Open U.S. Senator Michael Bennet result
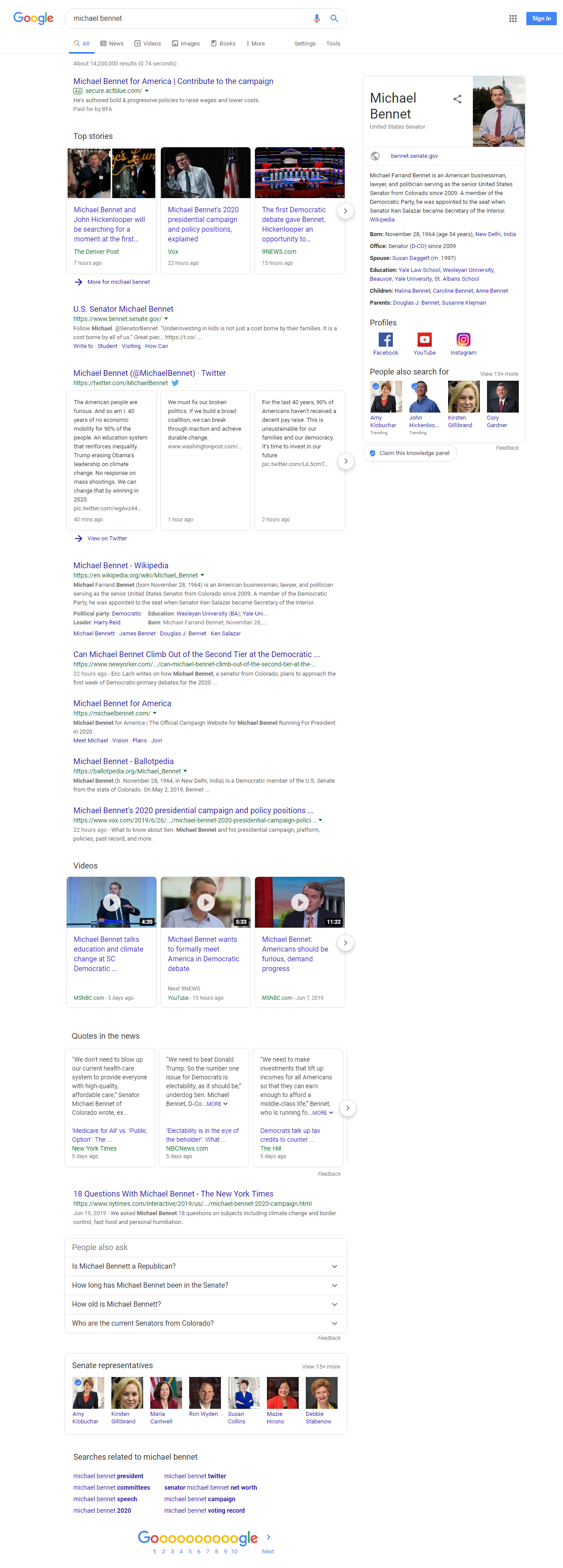The image size is (563, 1568). pos(123,309)
